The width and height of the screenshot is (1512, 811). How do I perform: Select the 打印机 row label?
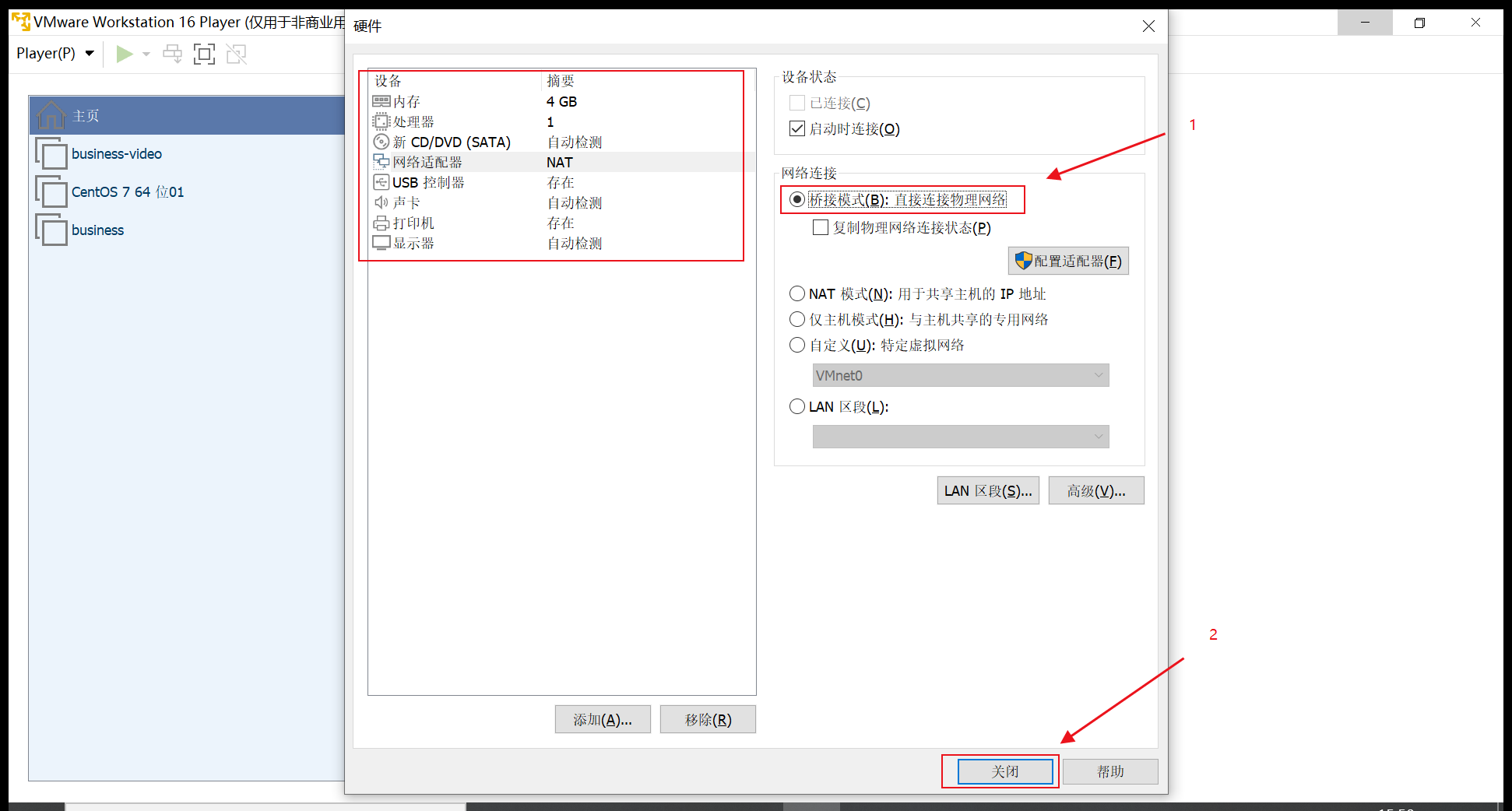413,223
